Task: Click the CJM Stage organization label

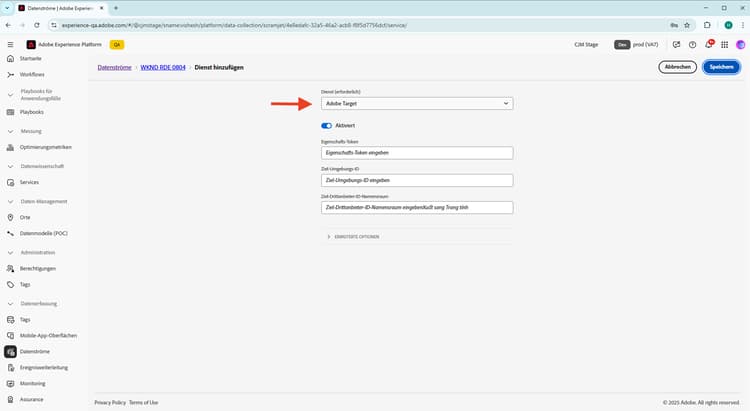Action: coord(586,44)
